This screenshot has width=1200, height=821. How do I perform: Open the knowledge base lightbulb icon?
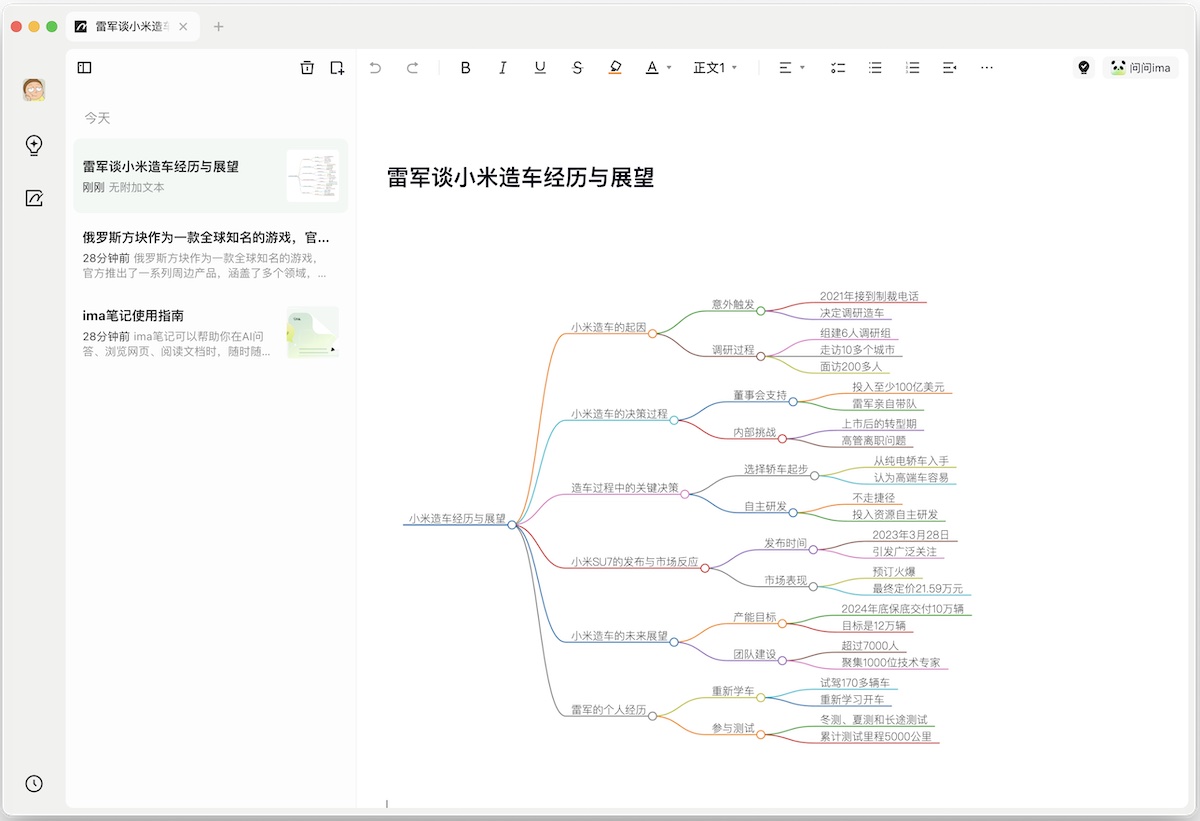[x=34, y=146]
